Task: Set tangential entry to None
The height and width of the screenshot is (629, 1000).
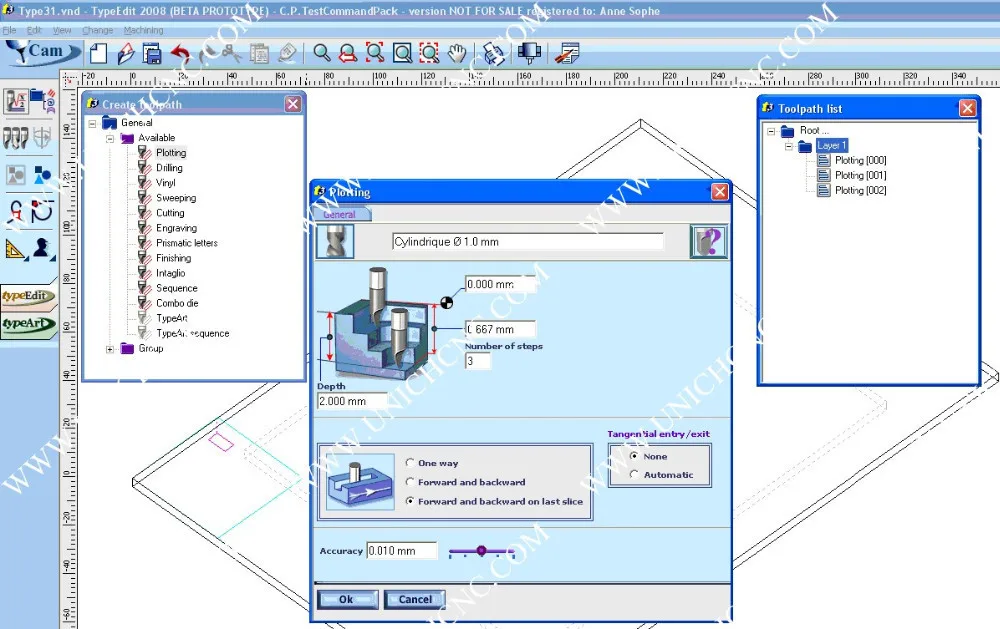Action: (634, 455)
